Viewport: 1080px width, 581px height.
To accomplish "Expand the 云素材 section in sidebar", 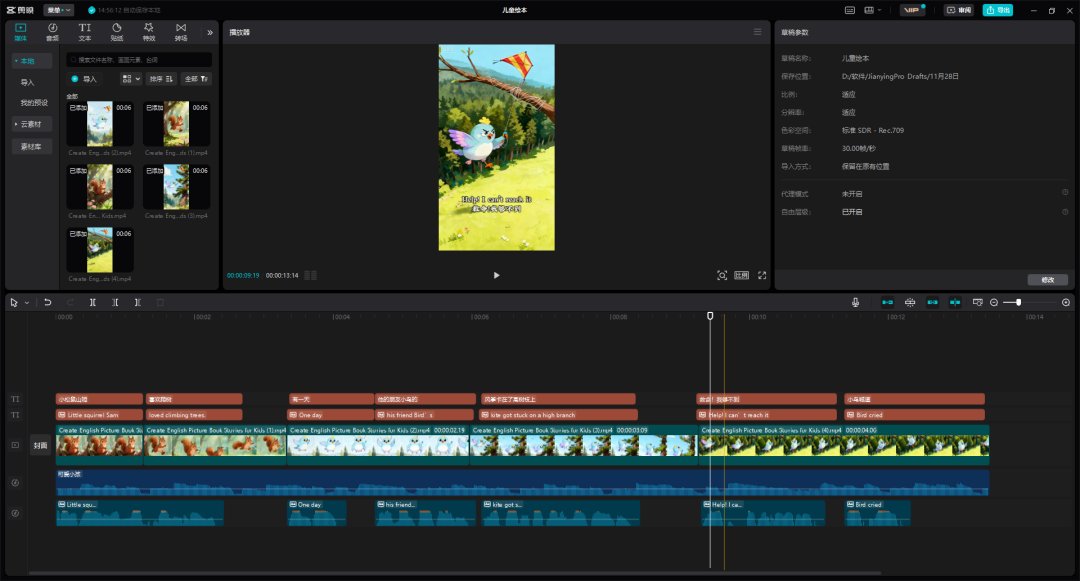I will (x=32, y=124).
